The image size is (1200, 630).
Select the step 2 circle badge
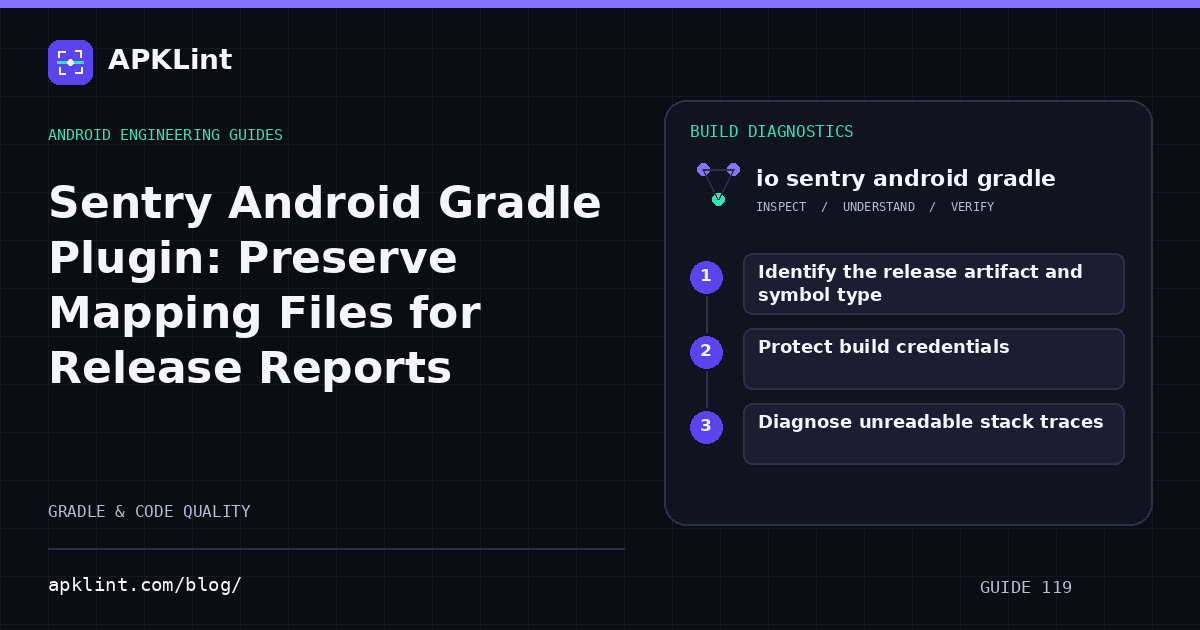pyautogui.click(x=706, y=352)
